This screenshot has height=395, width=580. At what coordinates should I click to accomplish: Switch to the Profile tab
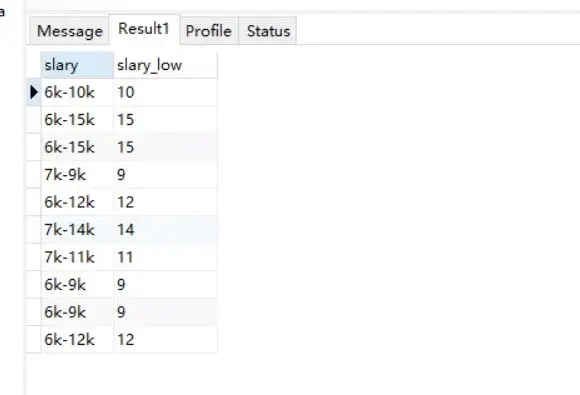209,31
